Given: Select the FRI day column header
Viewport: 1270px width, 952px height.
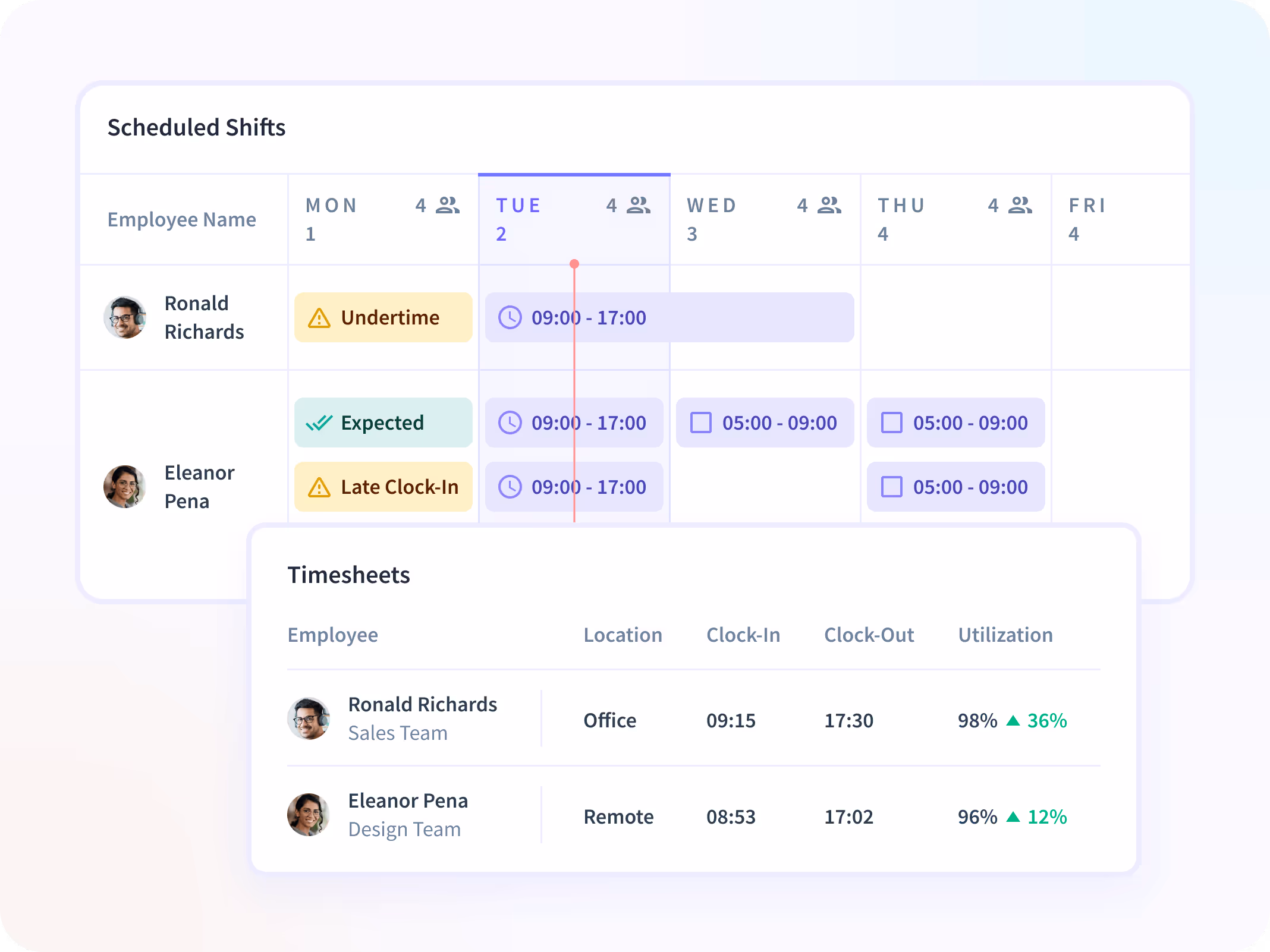Looking at the screenshot, I should click(1121, 219).
